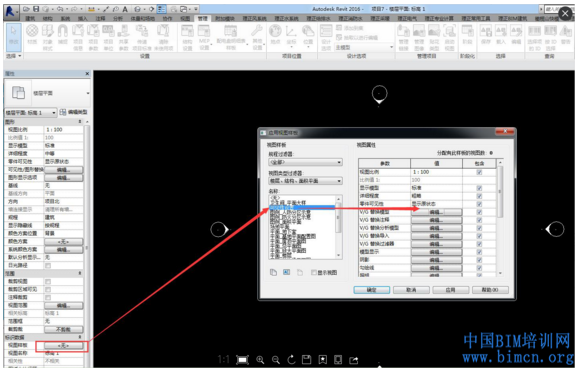The height and width of the screenshot is (371, 579).
Task: Open the view type filter dropdown
Action: 305,181
